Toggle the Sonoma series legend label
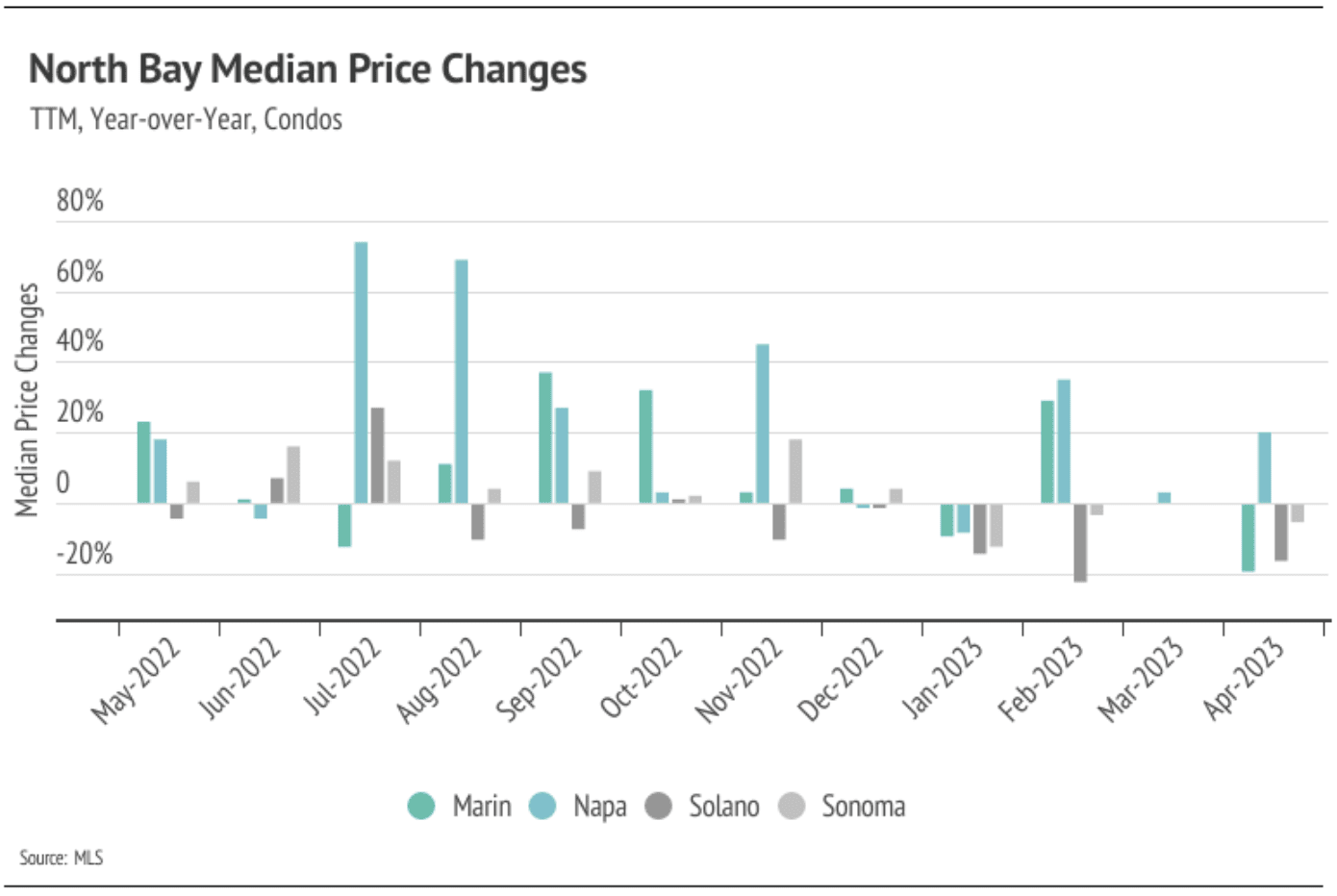 (x=863, y=806)
